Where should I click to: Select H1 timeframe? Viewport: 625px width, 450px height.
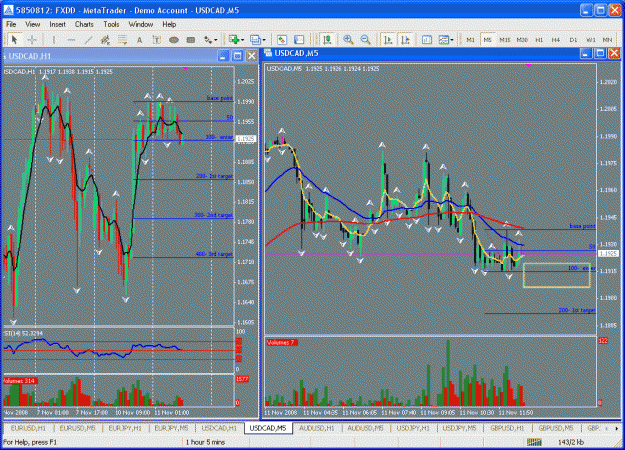pyautogui.click(x=539, y=40)
